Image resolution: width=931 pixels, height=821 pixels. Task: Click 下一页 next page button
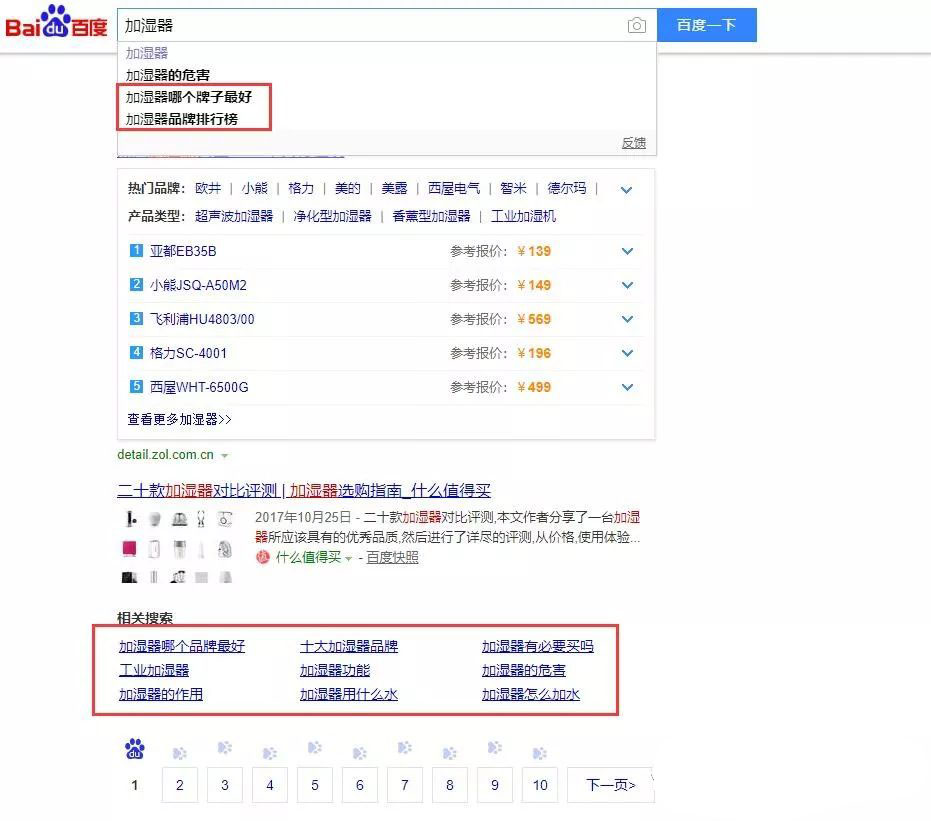(610, 785)
